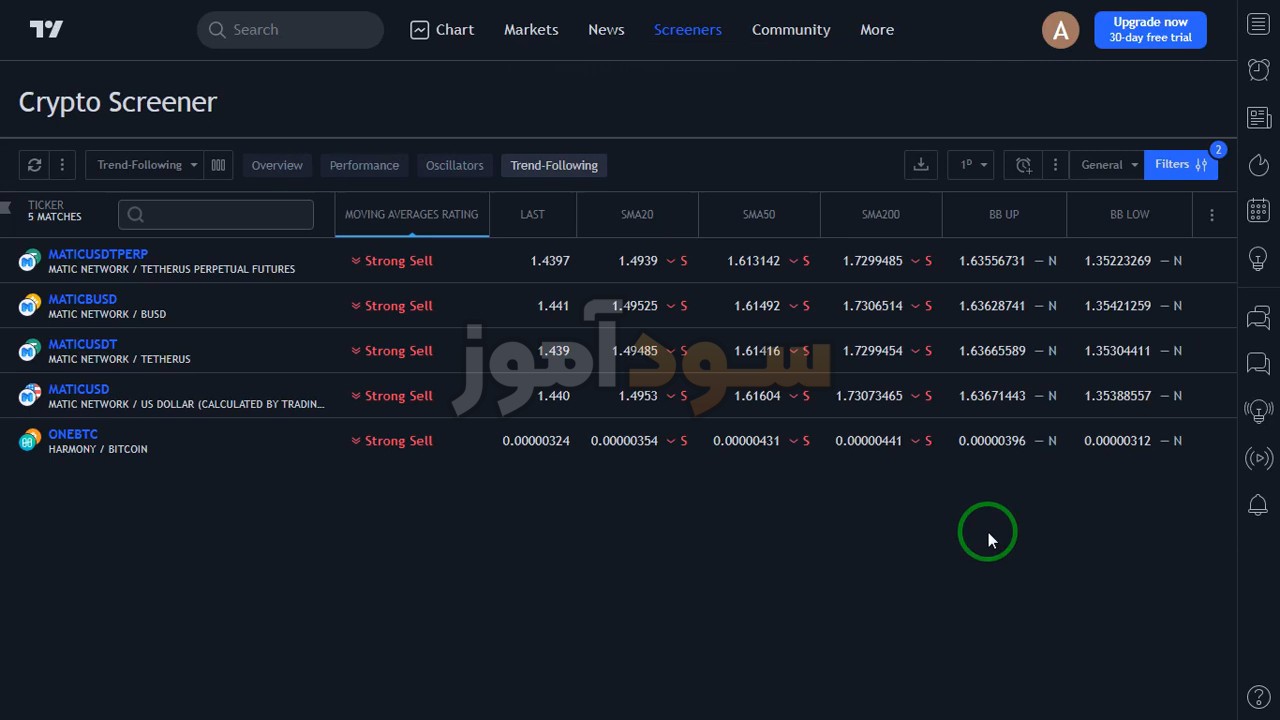The width and height of the screenshot is (1280, 720).
Task: Click last price 1.4397
Action: tap(550, 261)
